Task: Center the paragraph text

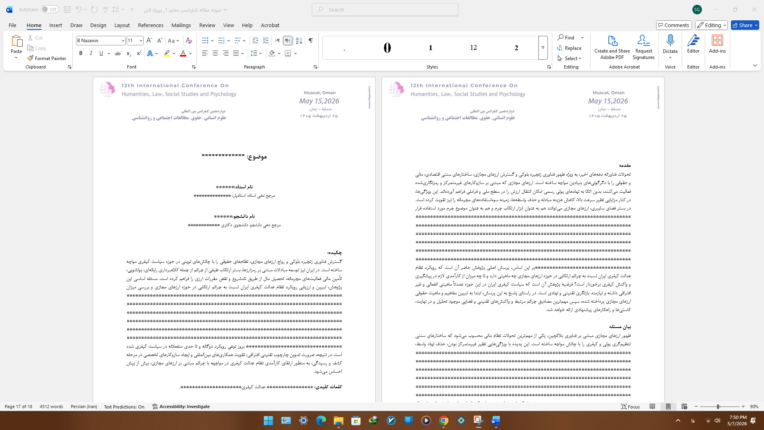Action: 215,54
